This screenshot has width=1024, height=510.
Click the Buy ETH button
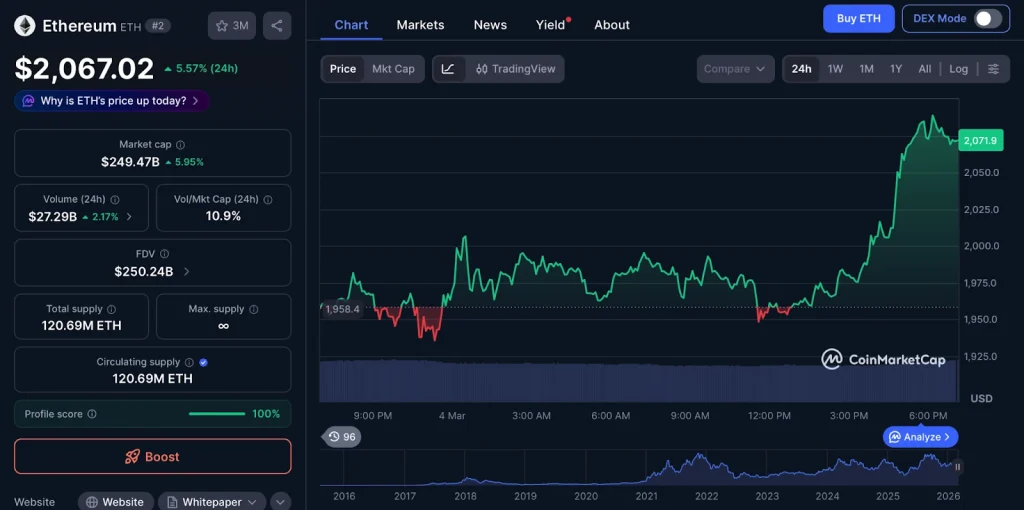(x=859, y=18)
